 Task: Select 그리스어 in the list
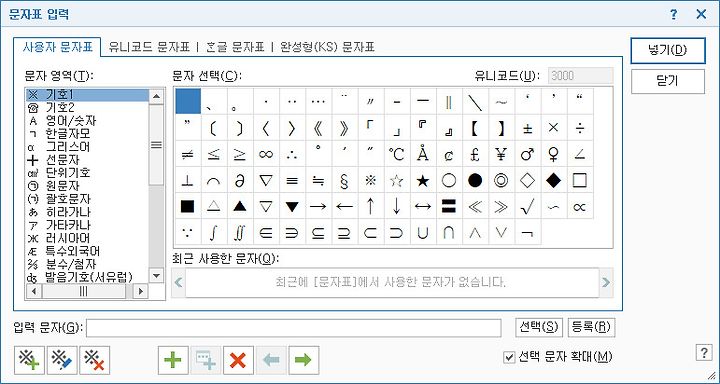(87, 147)
